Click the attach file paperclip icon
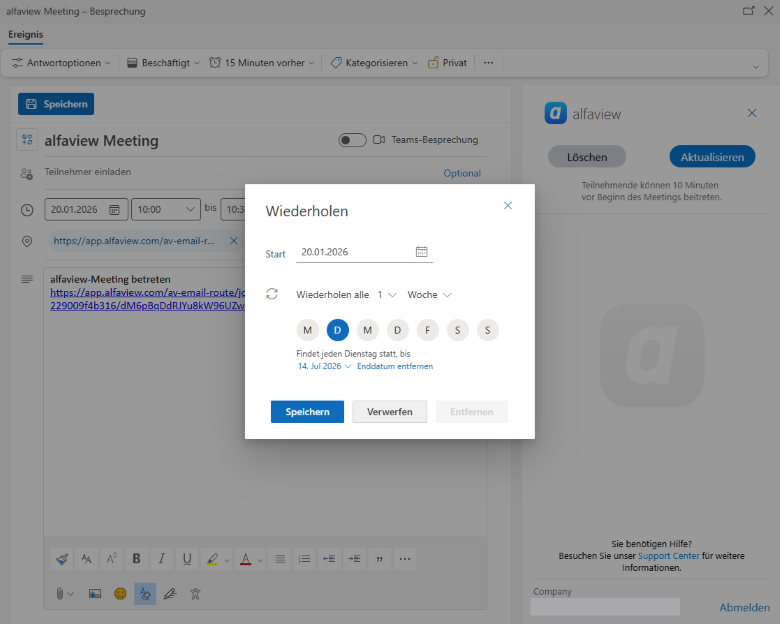This screenshot has width=780, height=624. pyautogui.click(x=60, y=594)
